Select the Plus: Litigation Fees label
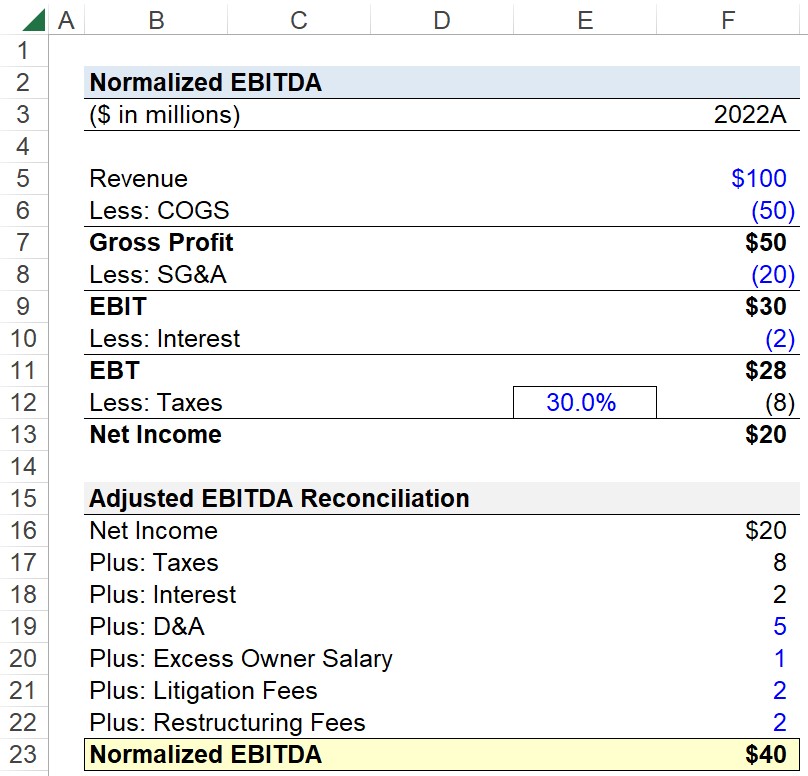Screen dimensions: 808x776 [x=203, y=690]
